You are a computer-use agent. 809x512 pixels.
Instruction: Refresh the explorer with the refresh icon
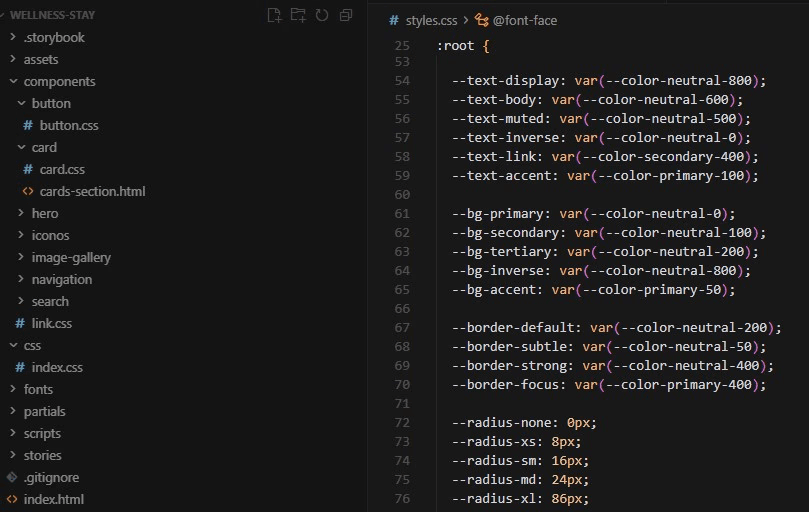322,15
